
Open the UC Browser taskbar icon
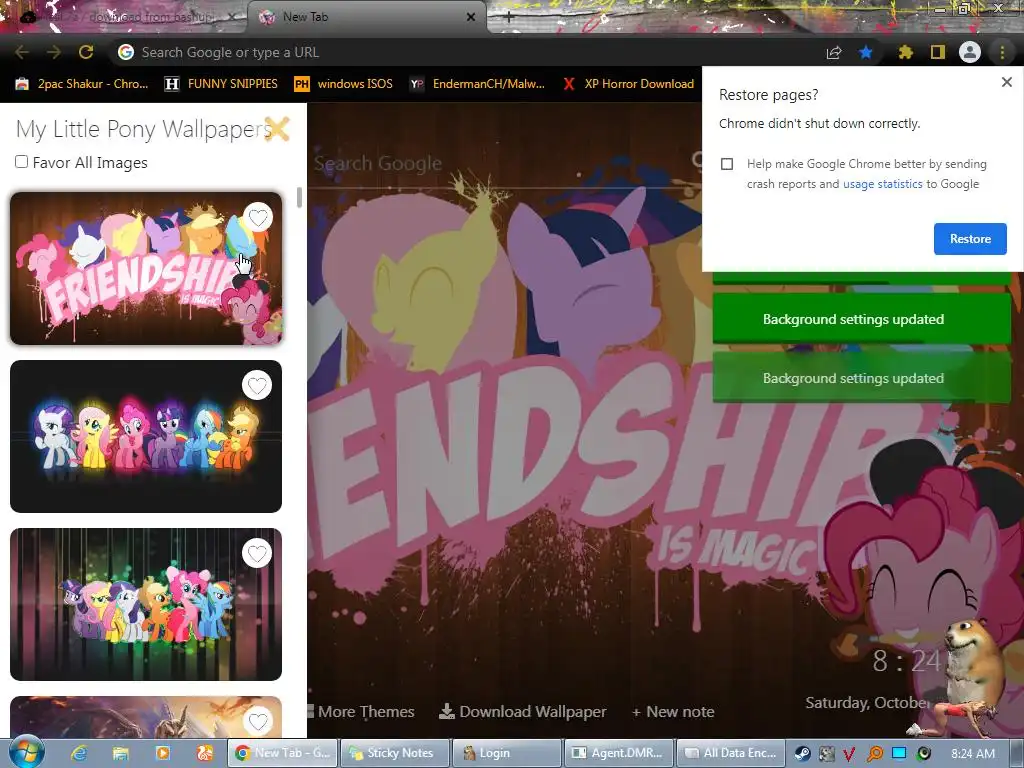[205, 753]
